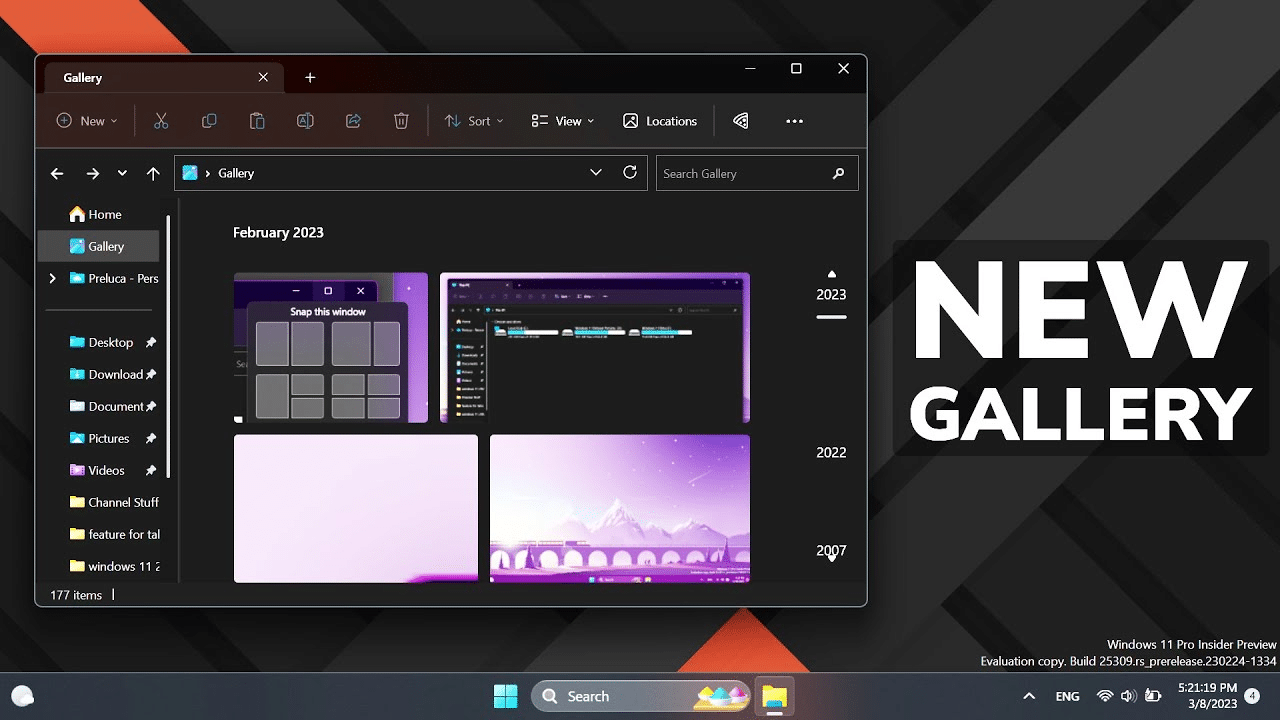Click the Gallery icon in address bar
Image resolution: width=1280 pixels, height=720 pixels.
[x=190, y=173]
